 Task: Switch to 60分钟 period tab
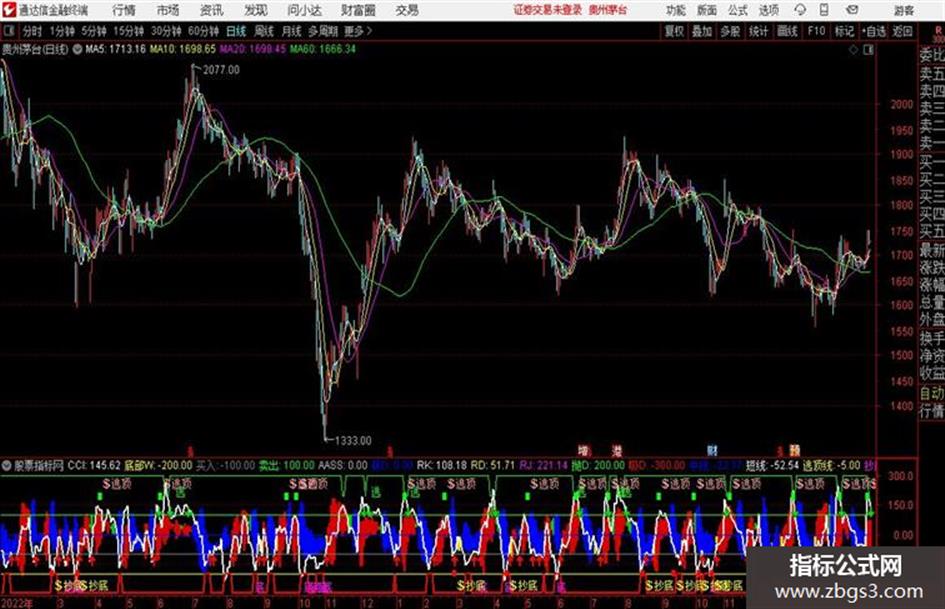coord(203,31)
